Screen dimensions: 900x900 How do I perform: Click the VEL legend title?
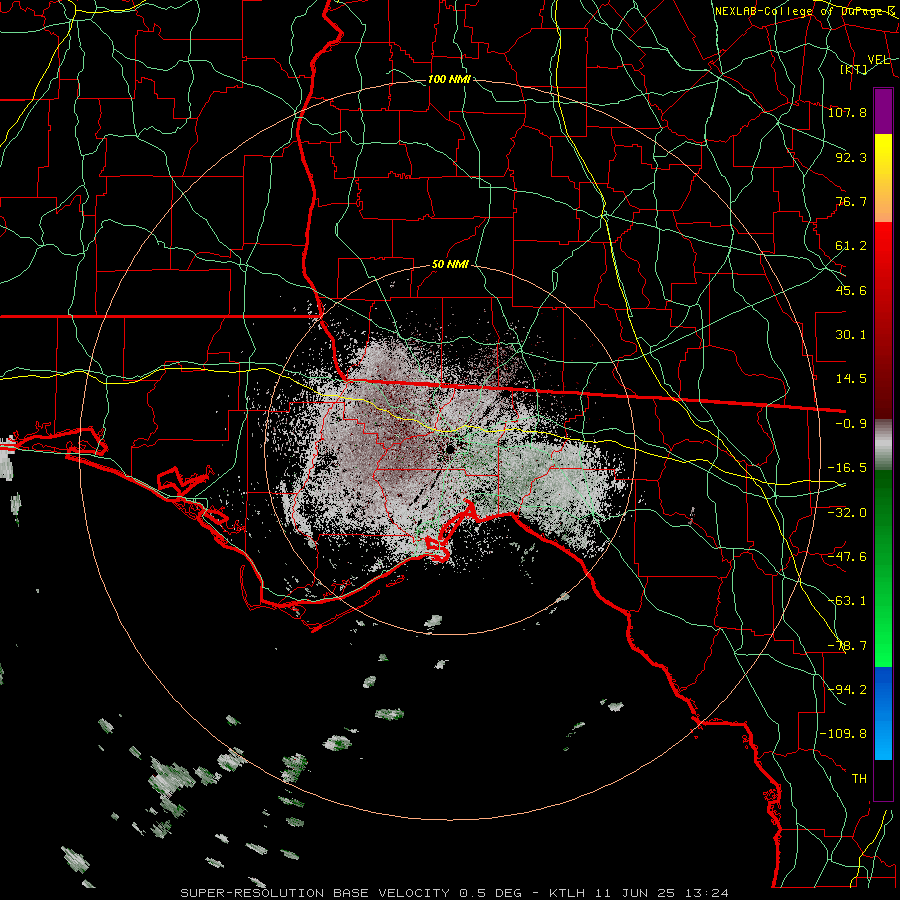879,59
